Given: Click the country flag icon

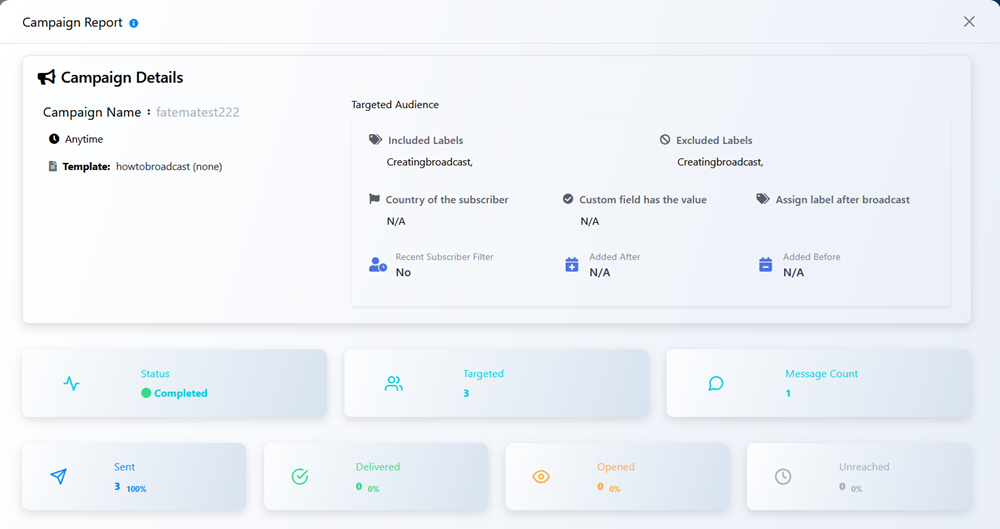Looking at the screenshot, I should pyautogui.click(x=375, y=199).
